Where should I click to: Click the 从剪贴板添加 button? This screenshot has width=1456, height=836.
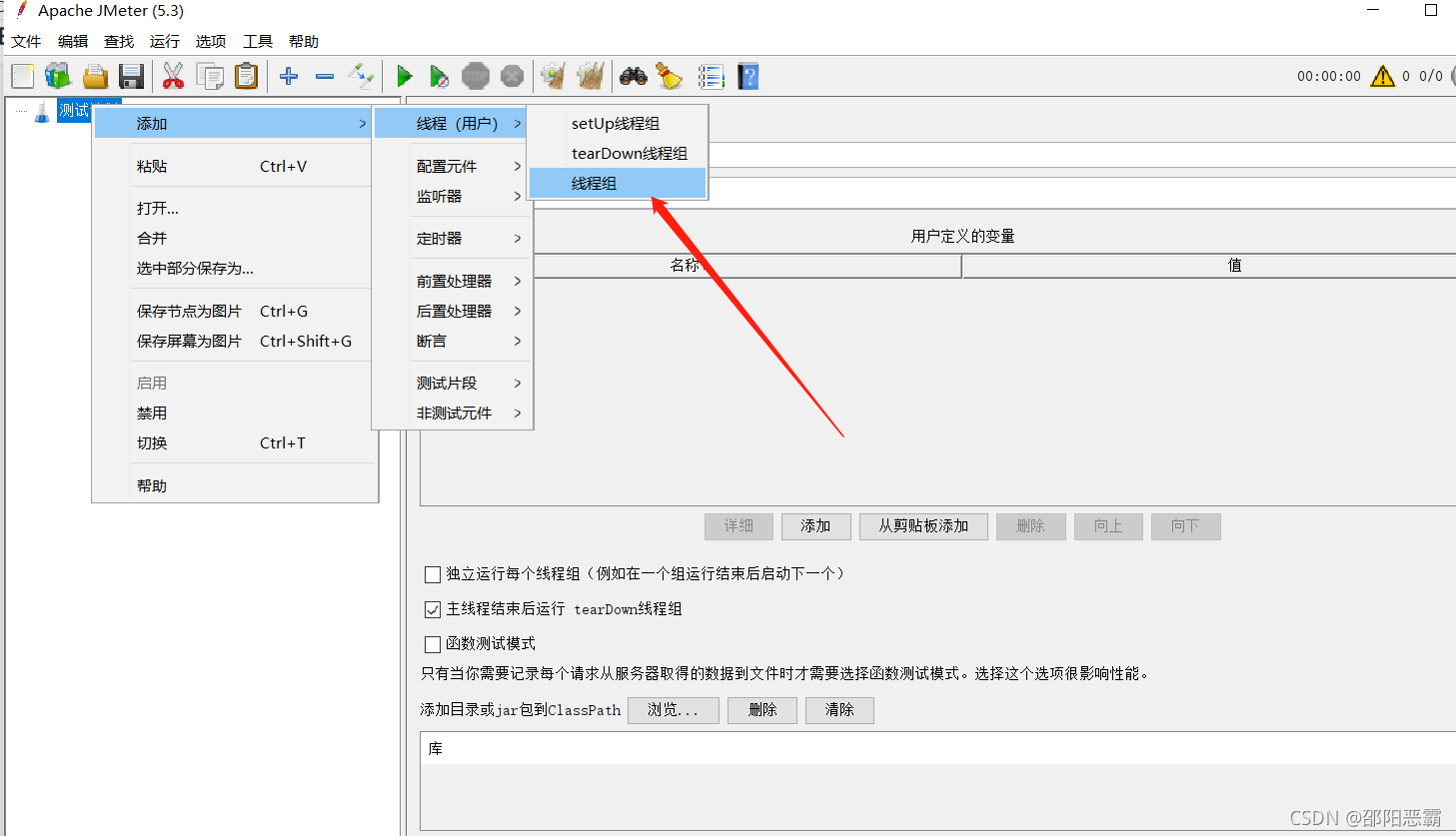click(x=923, y=526)
